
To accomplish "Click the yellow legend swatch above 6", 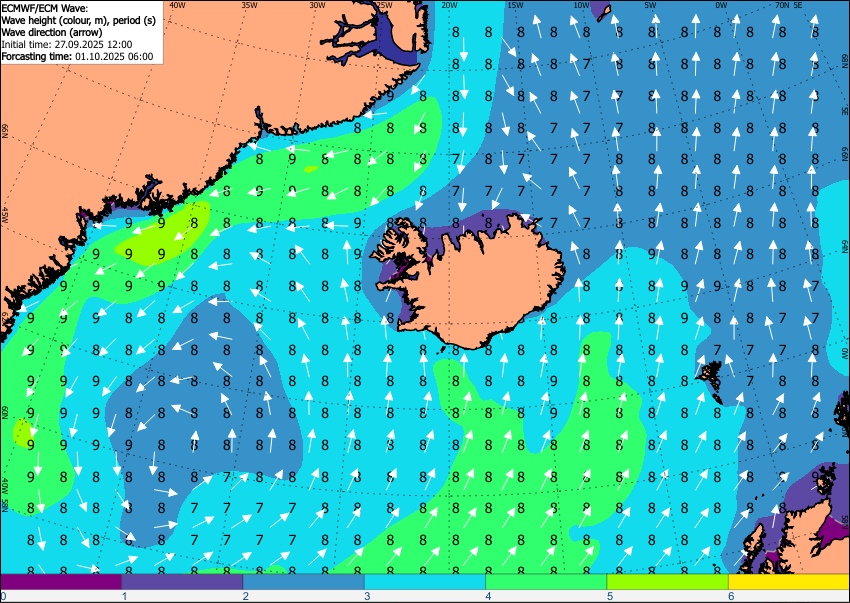I will coord(789,582).
